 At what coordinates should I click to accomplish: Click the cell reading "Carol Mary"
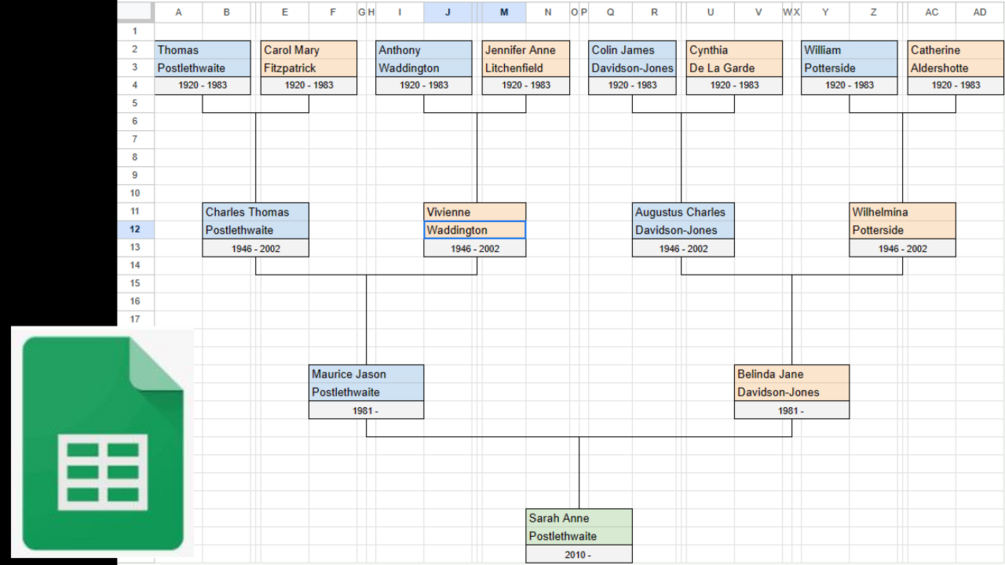309,50
